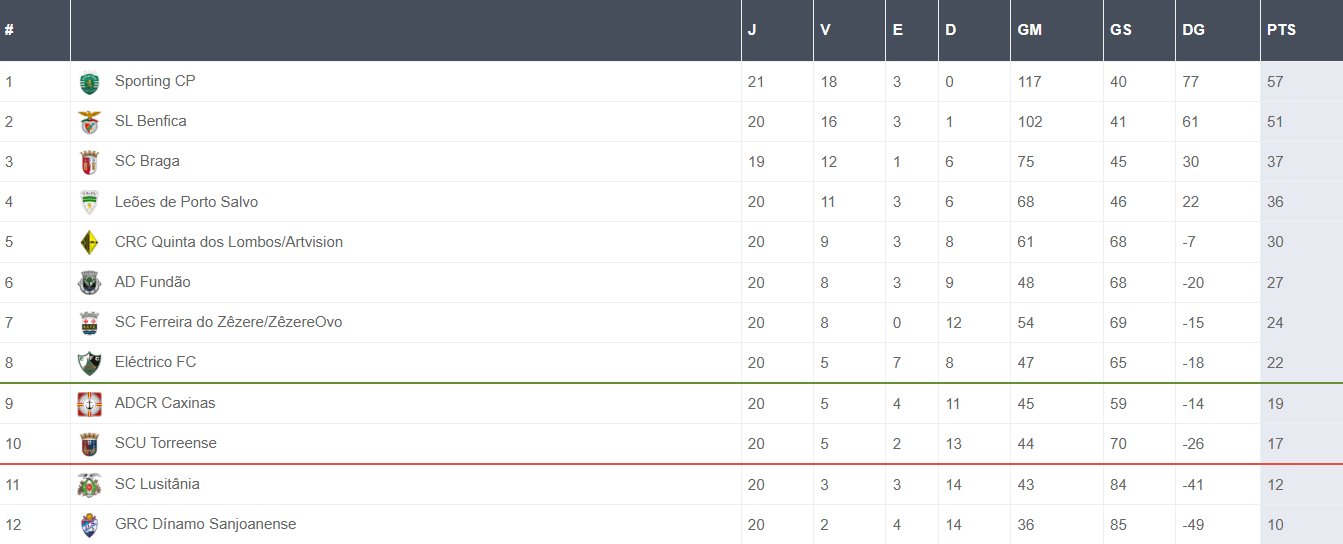Sort table by PTS column header
This screenshot has width=1343, height=544.
[x=1281, y=30]
